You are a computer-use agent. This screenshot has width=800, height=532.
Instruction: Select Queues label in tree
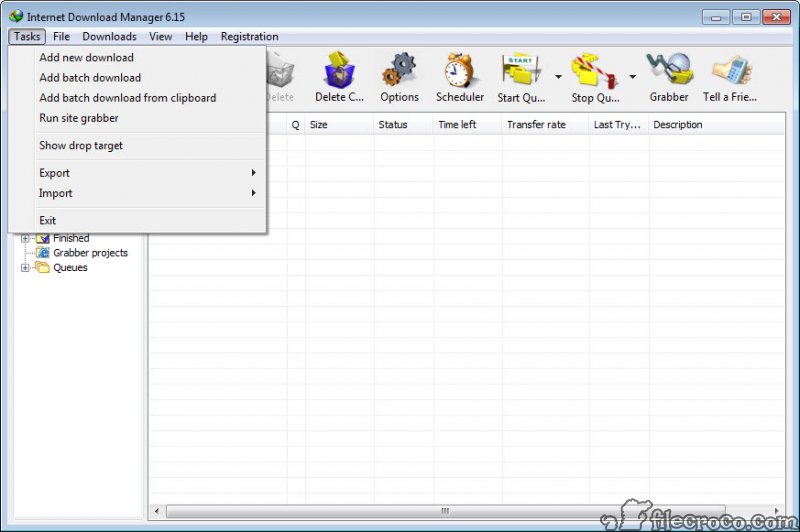pos(70,267)
